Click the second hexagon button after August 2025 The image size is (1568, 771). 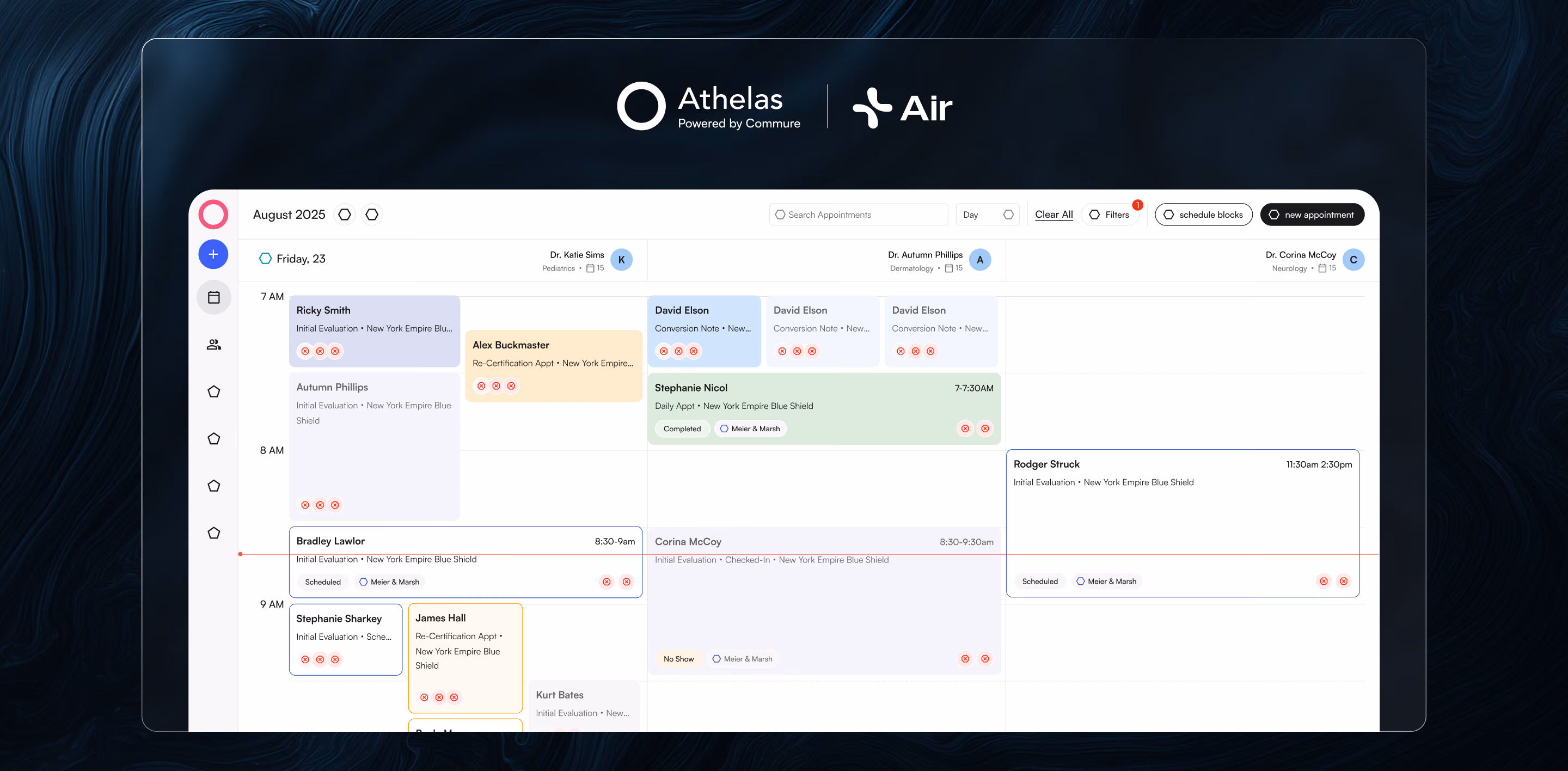click(372, 214)
